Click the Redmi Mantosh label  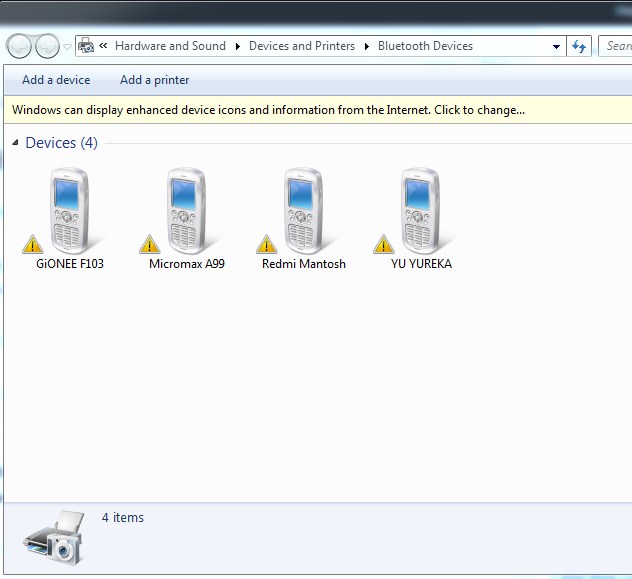click(304, 264)
